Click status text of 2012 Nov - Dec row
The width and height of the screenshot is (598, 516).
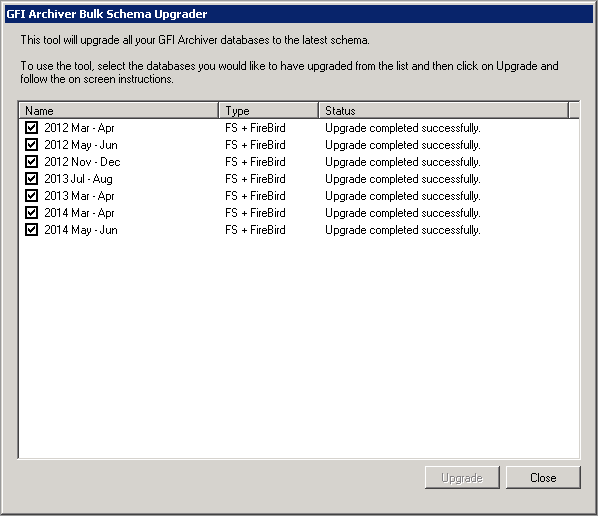point(403,162)
